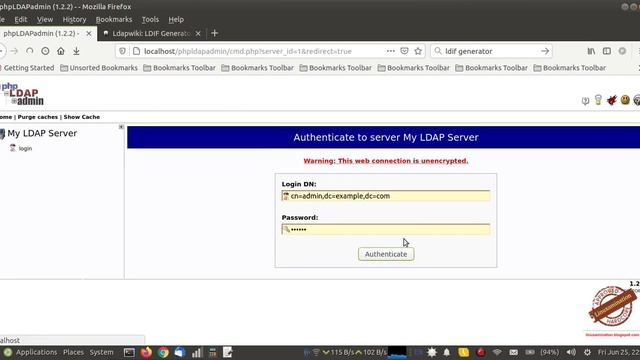
Task: Open the Help menu
Action: click(176, 19)
